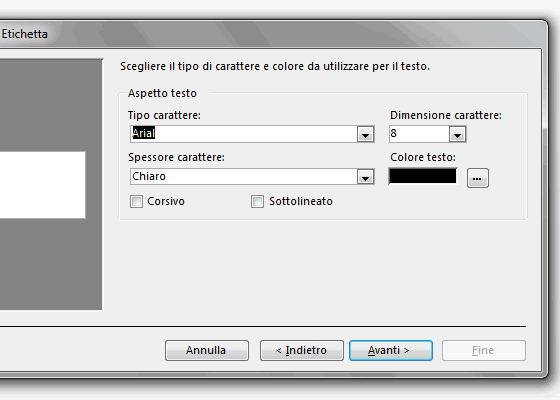Click the font size field showing 8
The image size is (560, 400).
pyautogui.click(x=419, y=134)
